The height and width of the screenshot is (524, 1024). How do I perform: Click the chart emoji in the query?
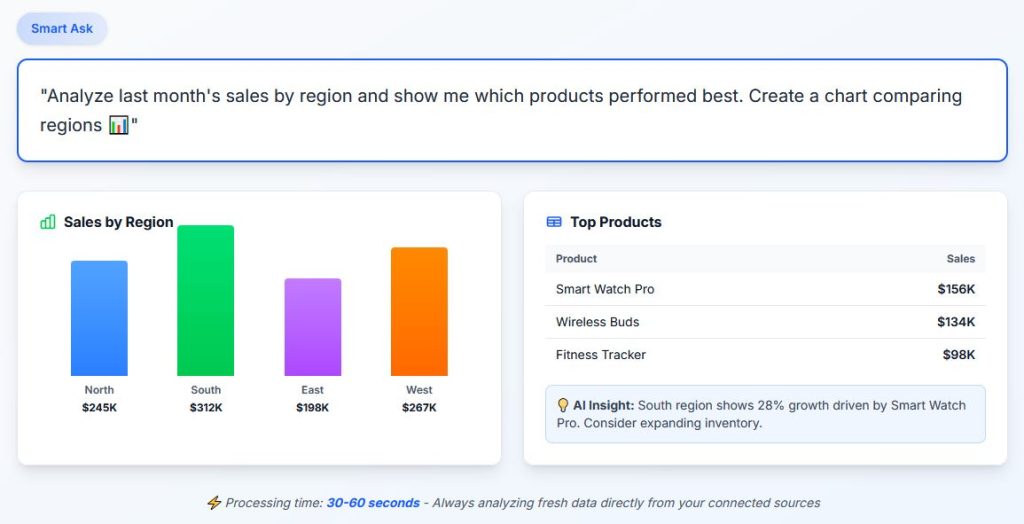(x=119, y=126)
